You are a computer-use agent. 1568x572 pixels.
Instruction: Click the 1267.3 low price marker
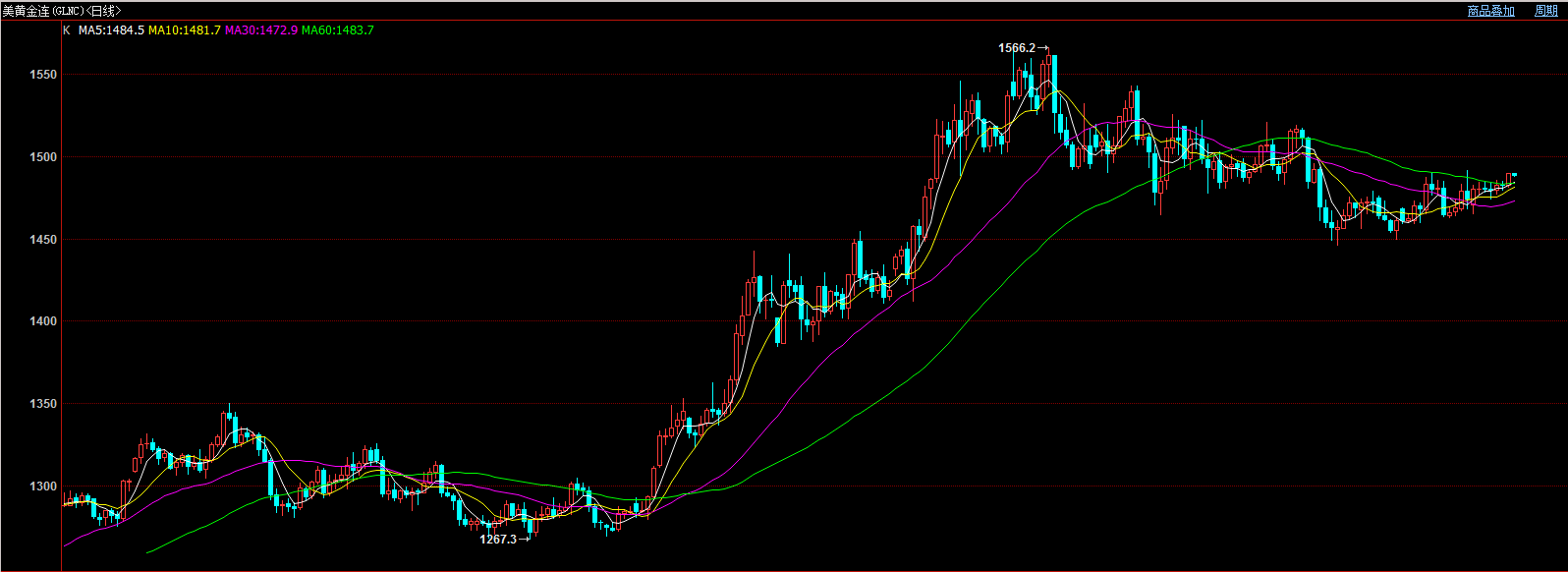coord(498,540)
